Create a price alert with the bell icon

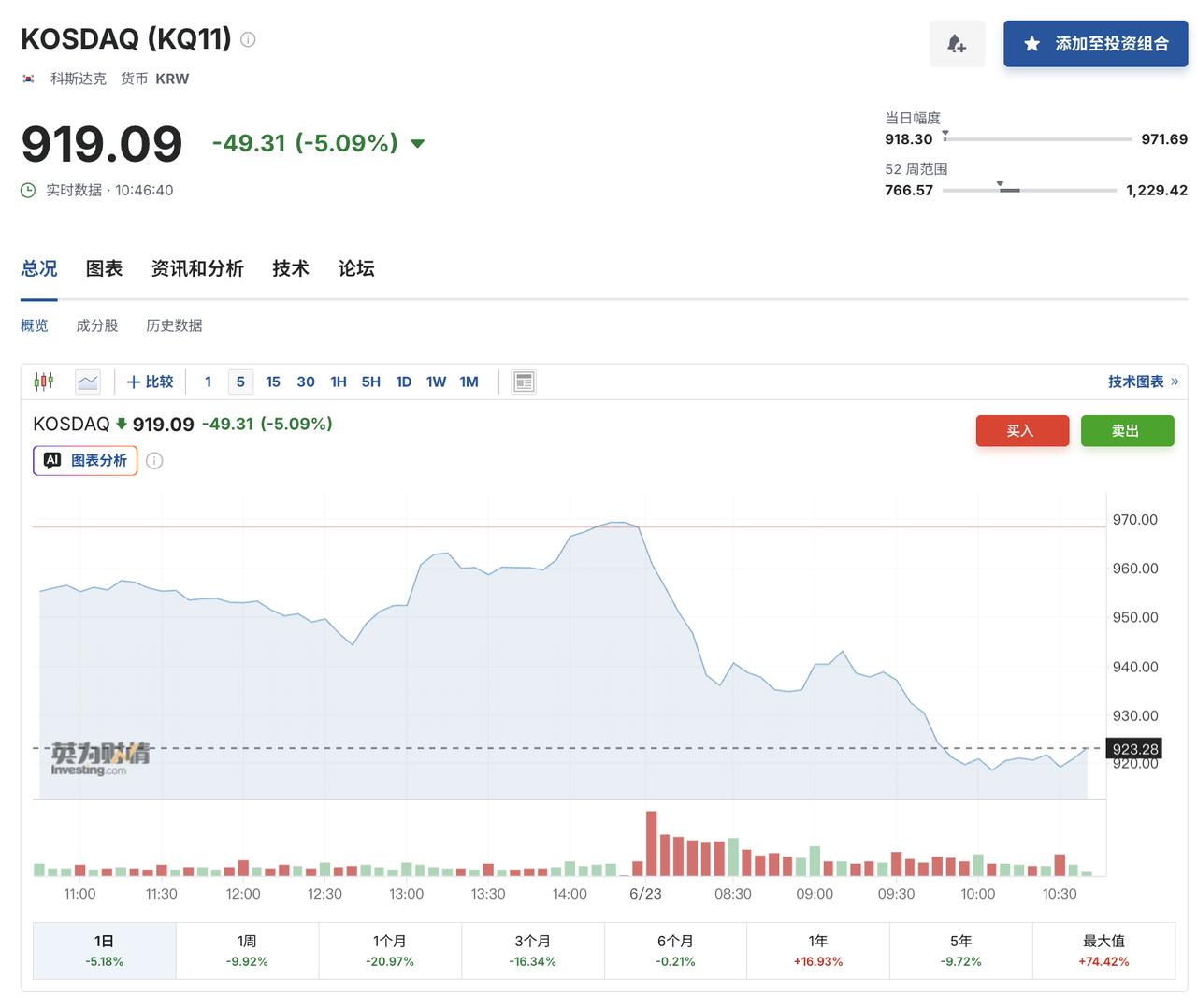click(x=957, y=43)
